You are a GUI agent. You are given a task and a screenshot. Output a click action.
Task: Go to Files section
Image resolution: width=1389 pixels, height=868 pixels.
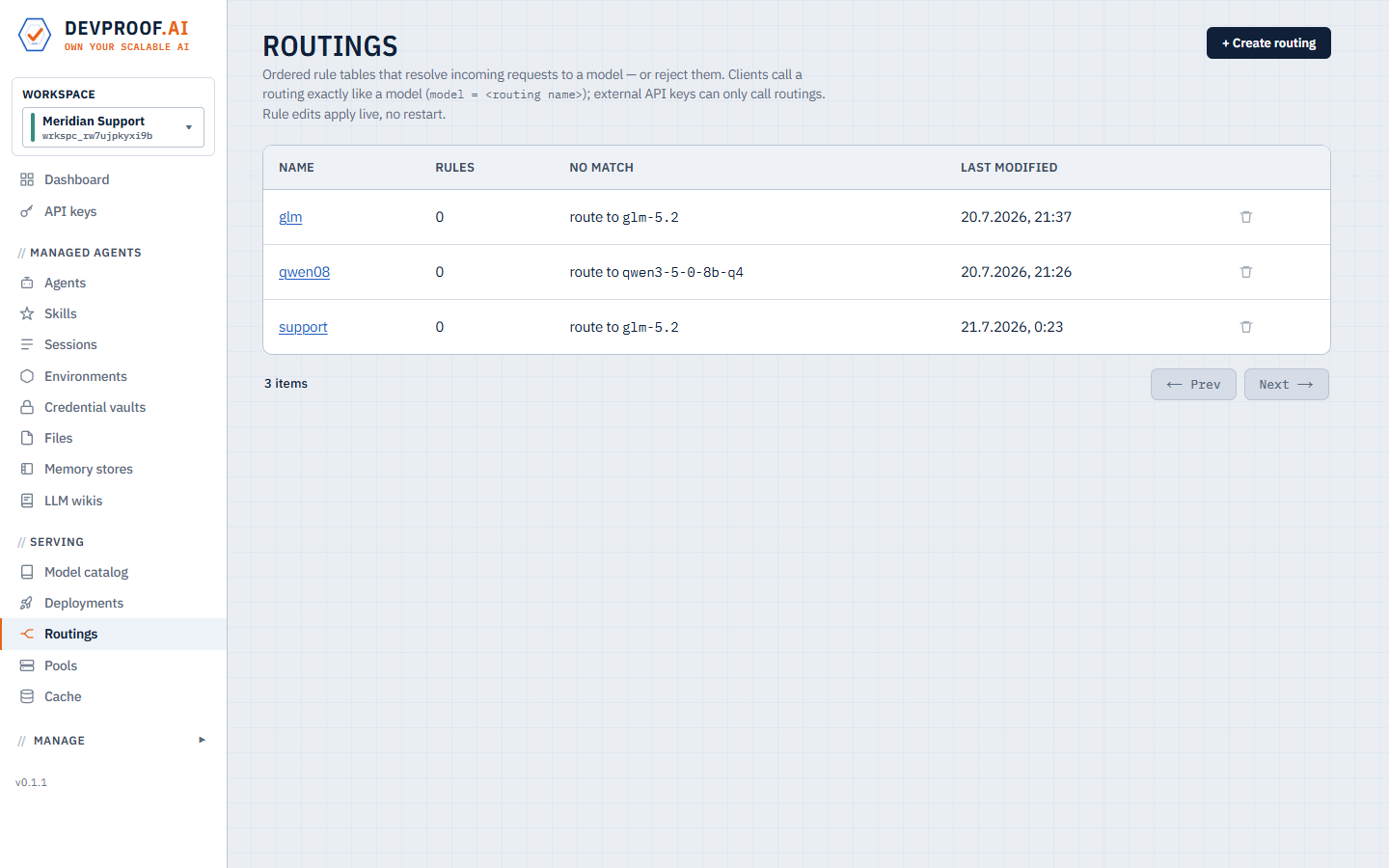pyautogui.click(x=113, y=438)
